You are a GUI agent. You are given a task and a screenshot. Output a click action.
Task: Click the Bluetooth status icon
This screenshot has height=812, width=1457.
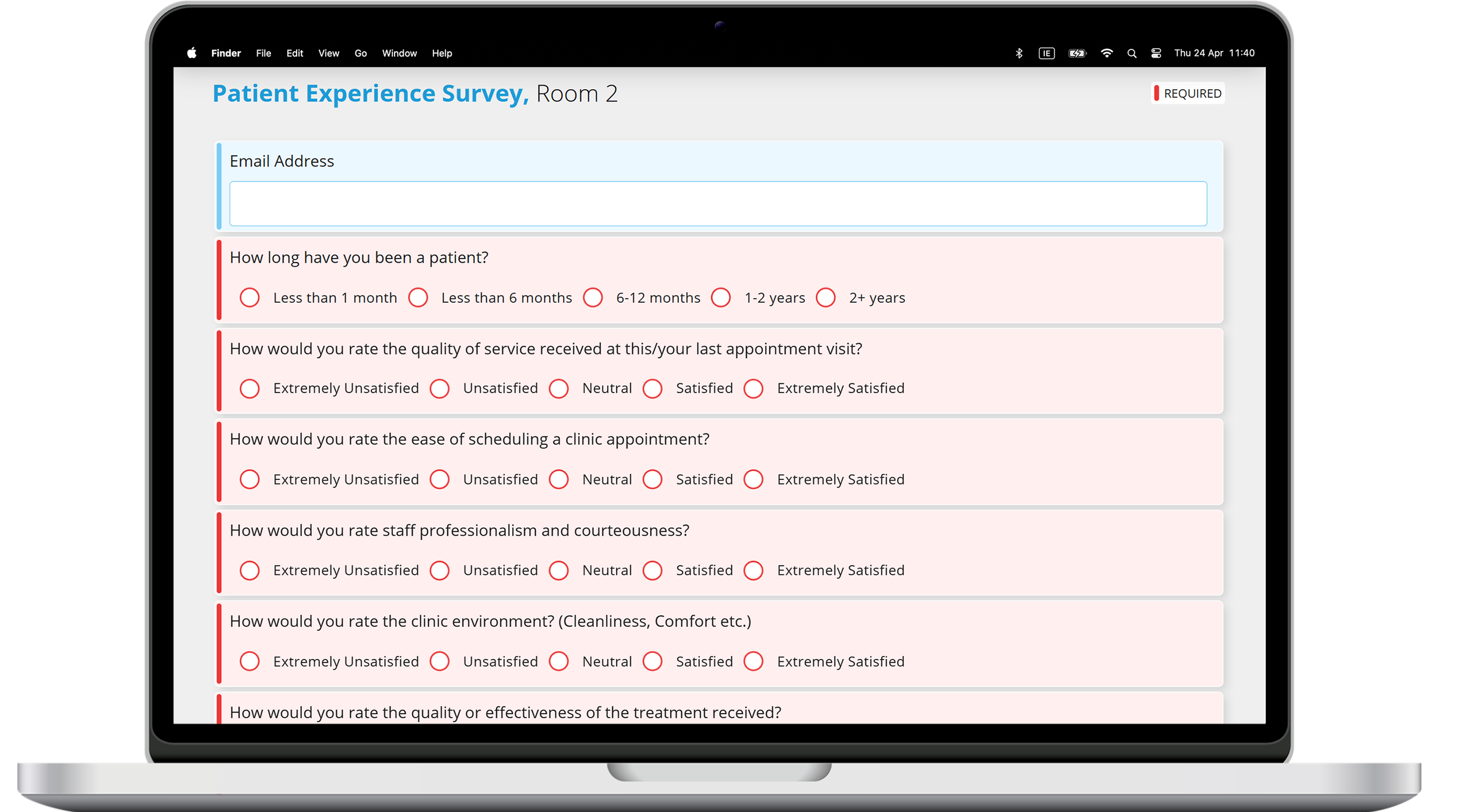[x=1019, y=53]
